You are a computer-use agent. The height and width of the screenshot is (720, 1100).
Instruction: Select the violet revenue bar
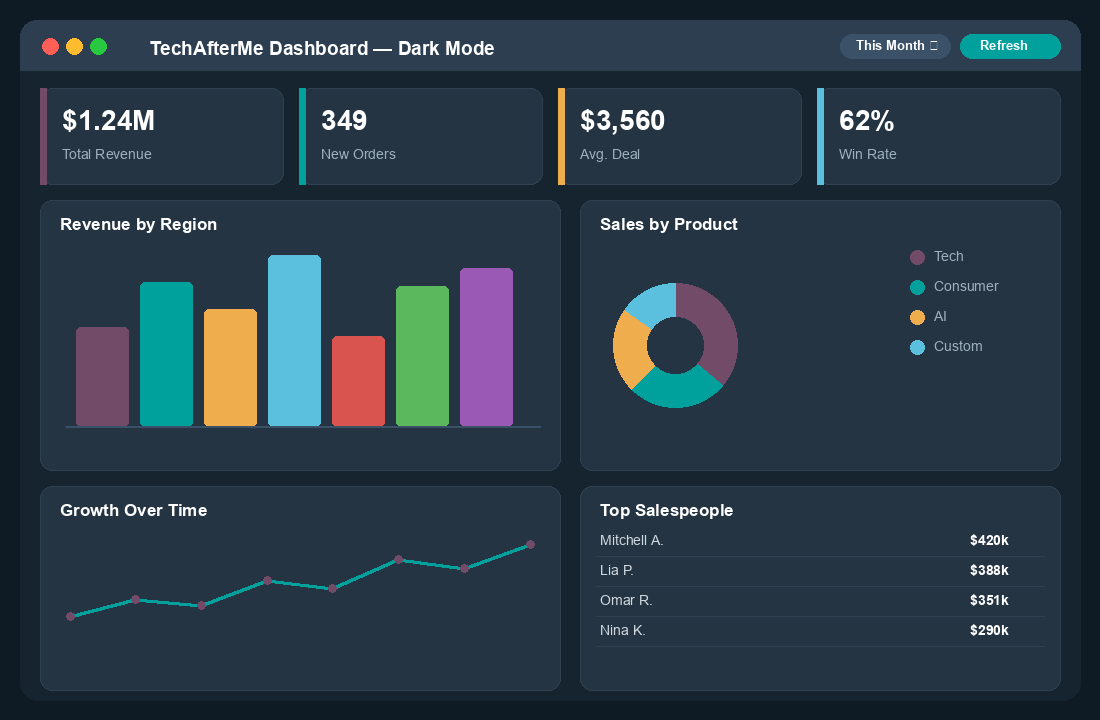point(486,347)
